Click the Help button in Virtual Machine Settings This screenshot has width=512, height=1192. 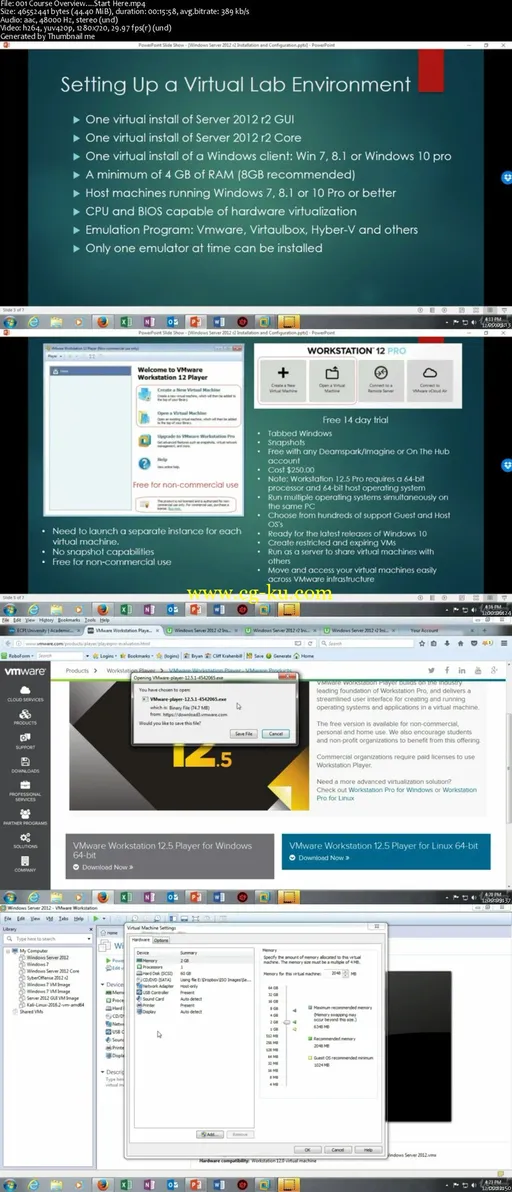click(x=368, y=1149)
